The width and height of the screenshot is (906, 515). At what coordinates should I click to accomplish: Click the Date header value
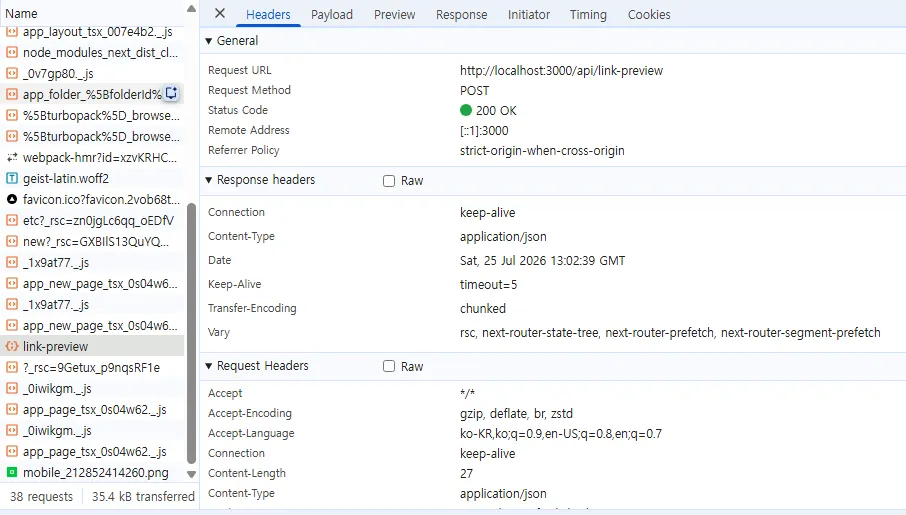click(542, 261)
